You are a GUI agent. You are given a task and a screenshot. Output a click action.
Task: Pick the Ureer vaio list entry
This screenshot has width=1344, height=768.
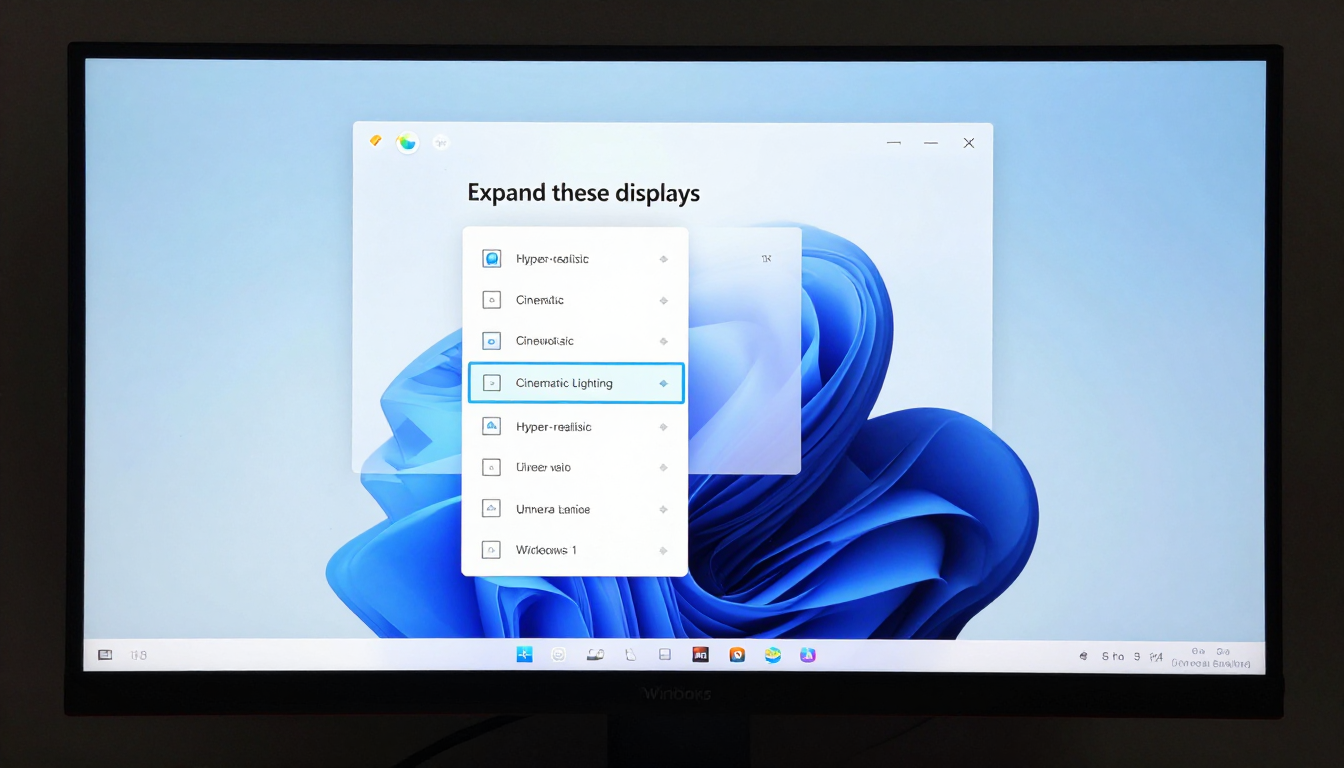[x=575, y=467]
